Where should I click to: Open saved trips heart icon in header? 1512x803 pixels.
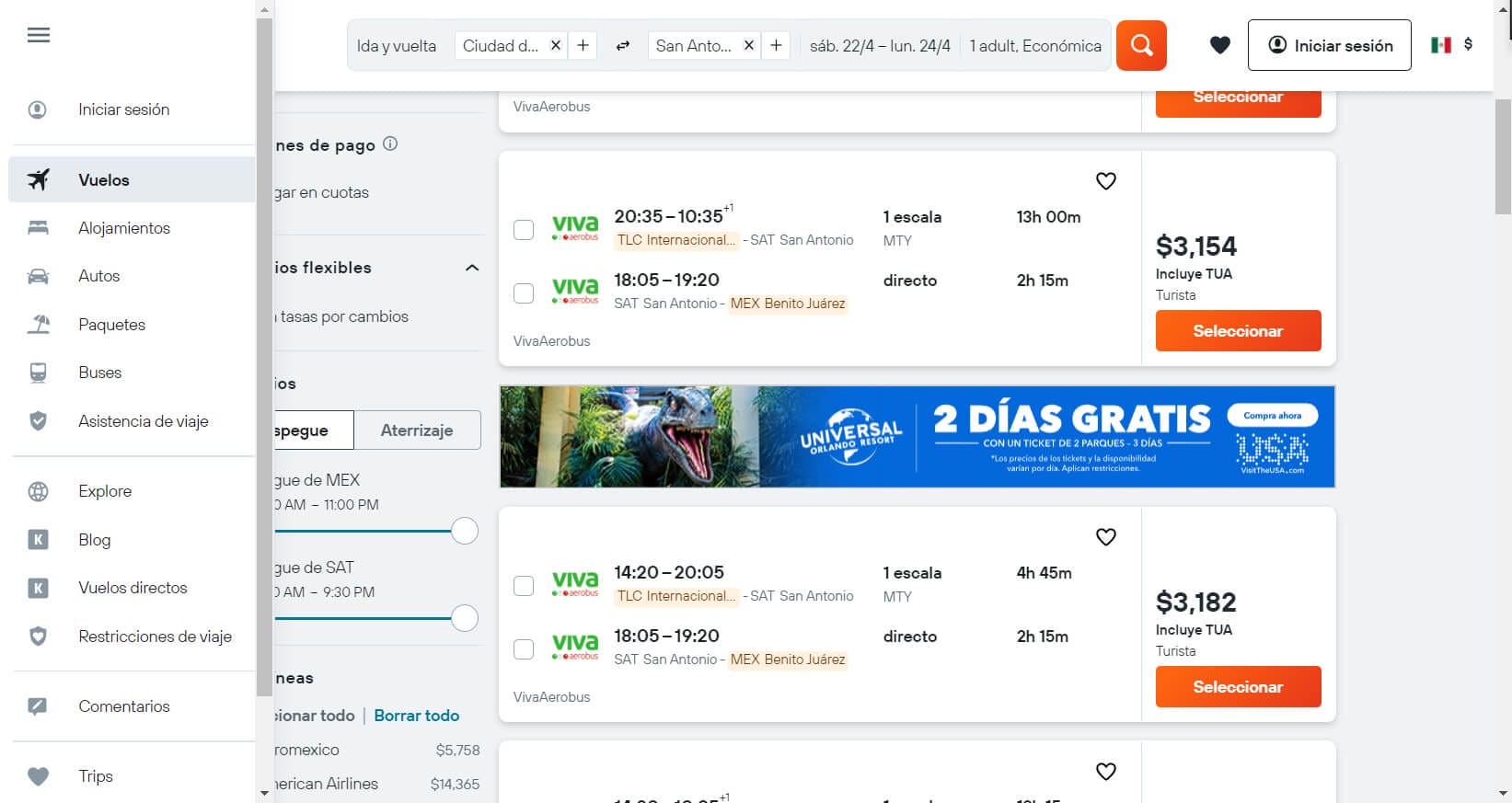pyautogui.click(x=1219, y=45)
